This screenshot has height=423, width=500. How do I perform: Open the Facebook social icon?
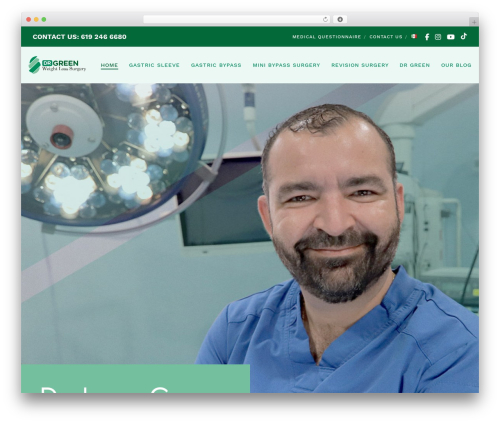coord(427,37)
